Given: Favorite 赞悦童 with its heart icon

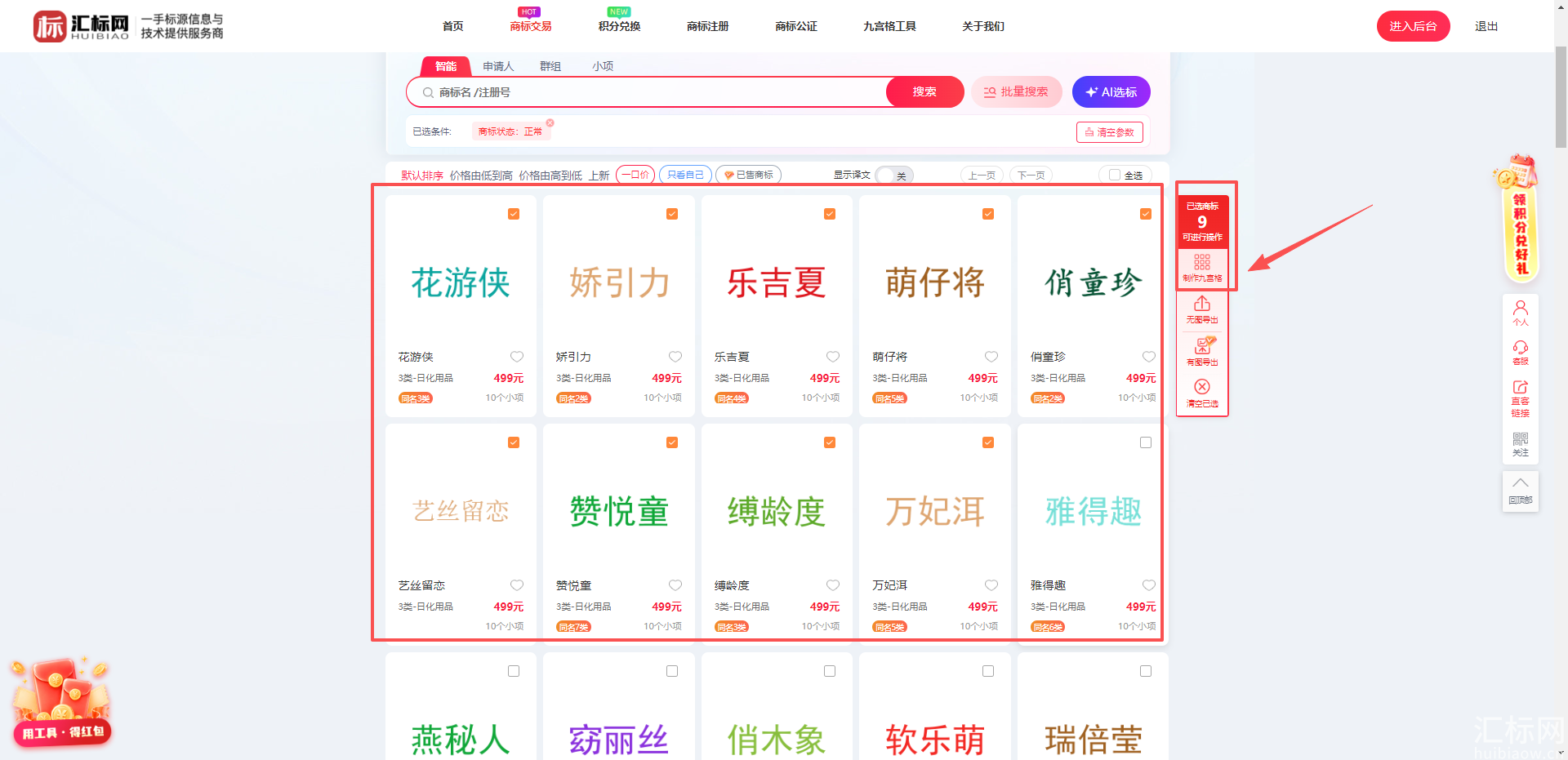Looking at the screenshot, I should tap(675, 585).
